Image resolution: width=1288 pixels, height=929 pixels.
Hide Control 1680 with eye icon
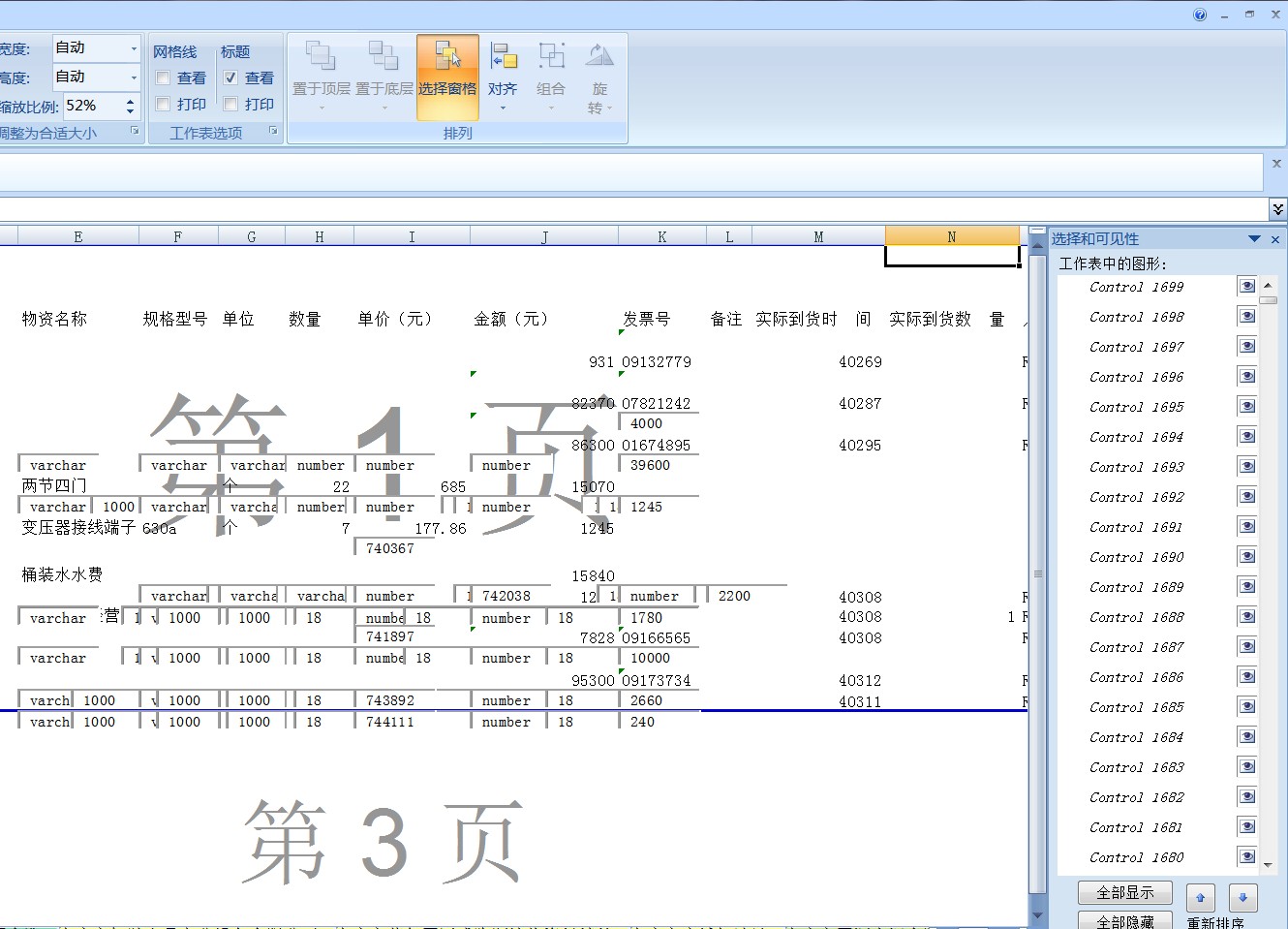point(1247,856)
